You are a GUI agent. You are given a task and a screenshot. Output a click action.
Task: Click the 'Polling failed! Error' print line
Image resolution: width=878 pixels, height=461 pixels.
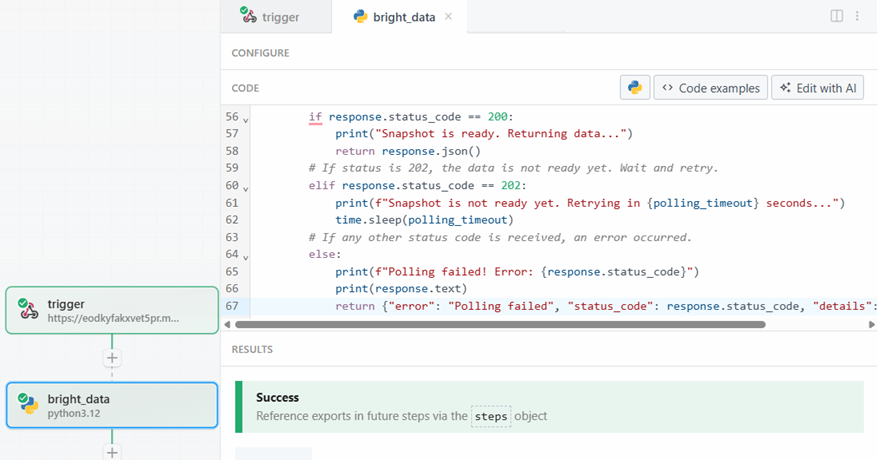(517, 272)
